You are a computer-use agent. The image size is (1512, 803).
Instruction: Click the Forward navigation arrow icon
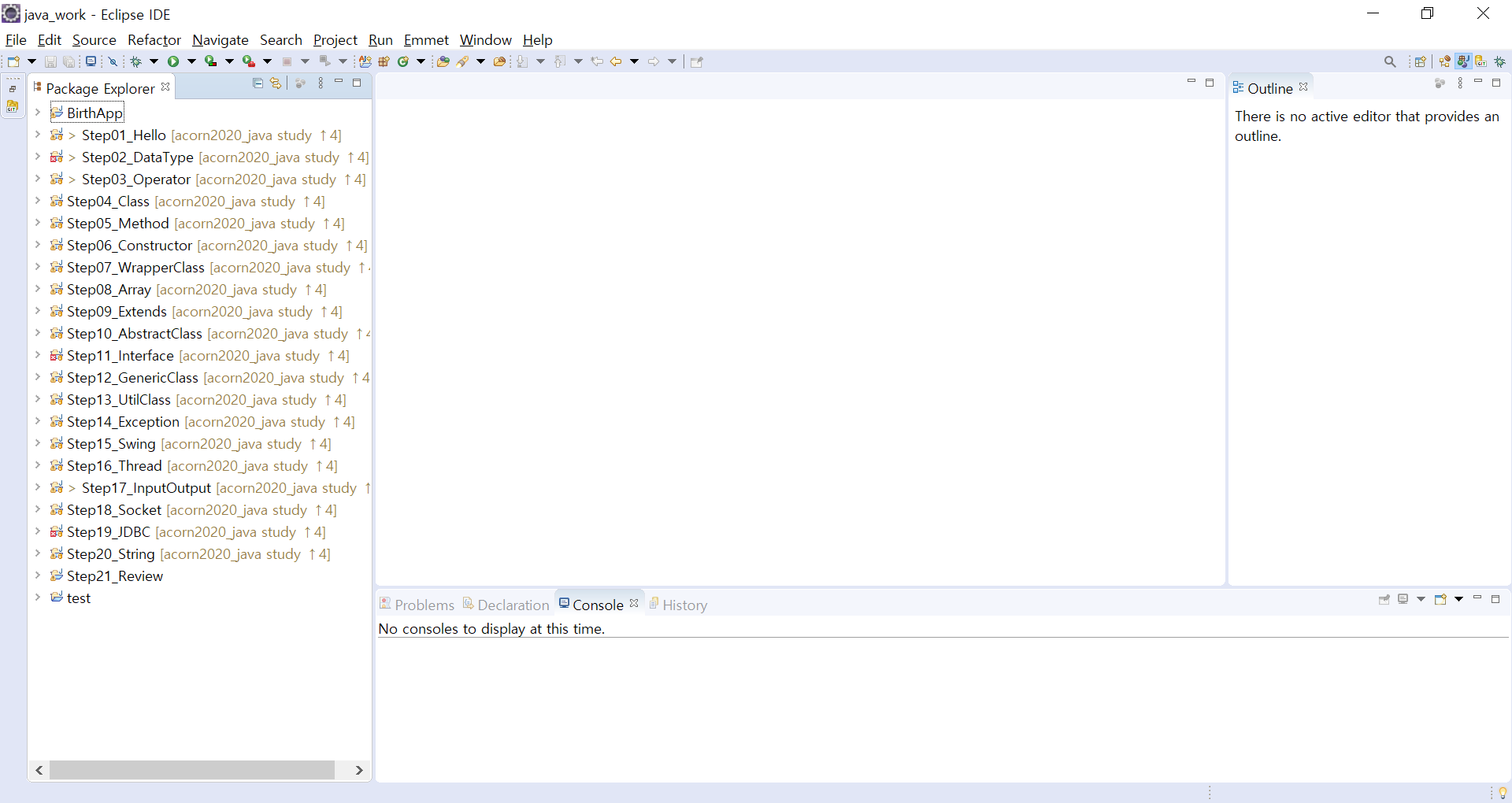click(654, 61)
